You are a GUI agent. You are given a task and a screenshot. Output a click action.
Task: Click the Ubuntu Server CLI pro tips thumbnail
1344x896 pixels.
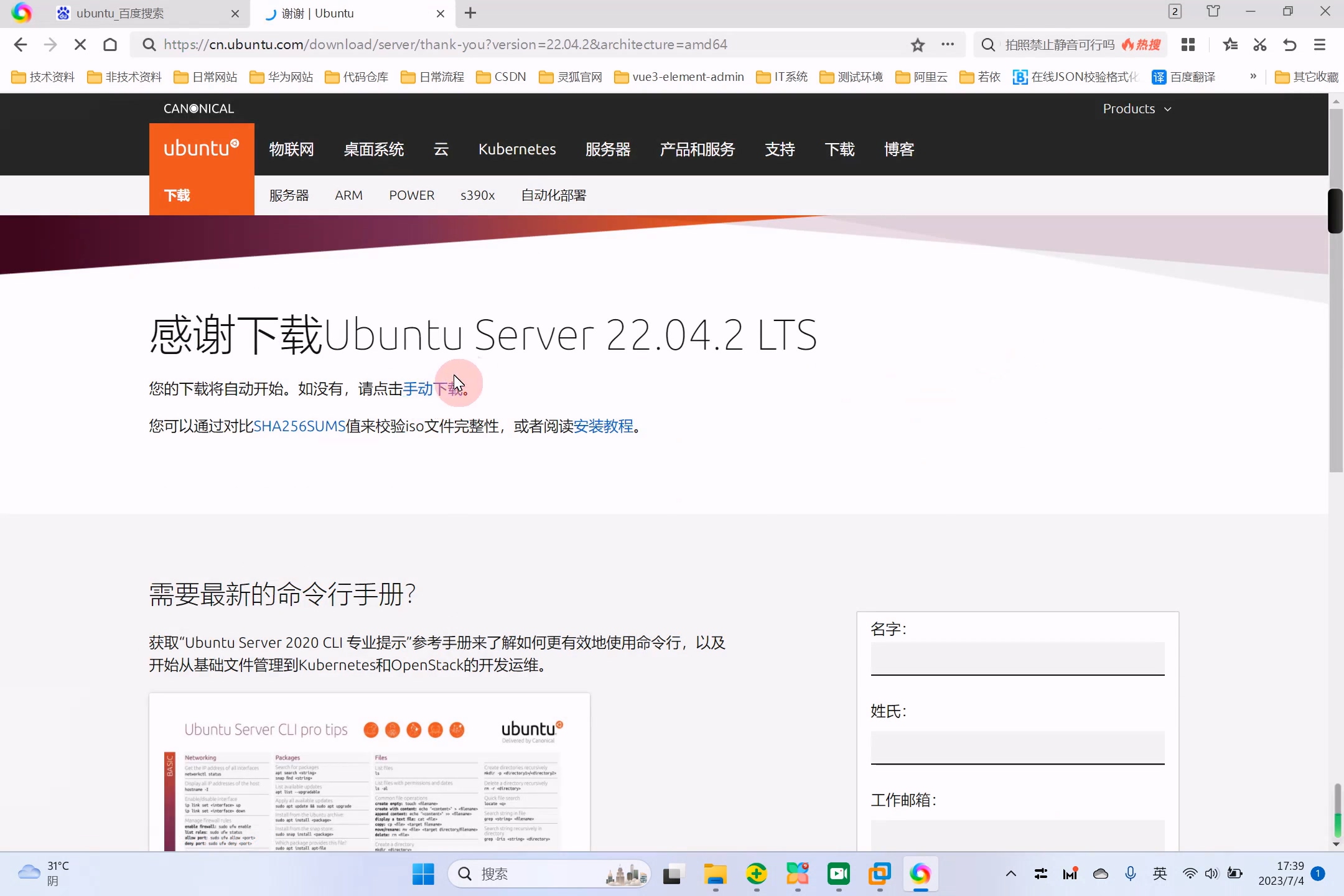pos(370,772)
